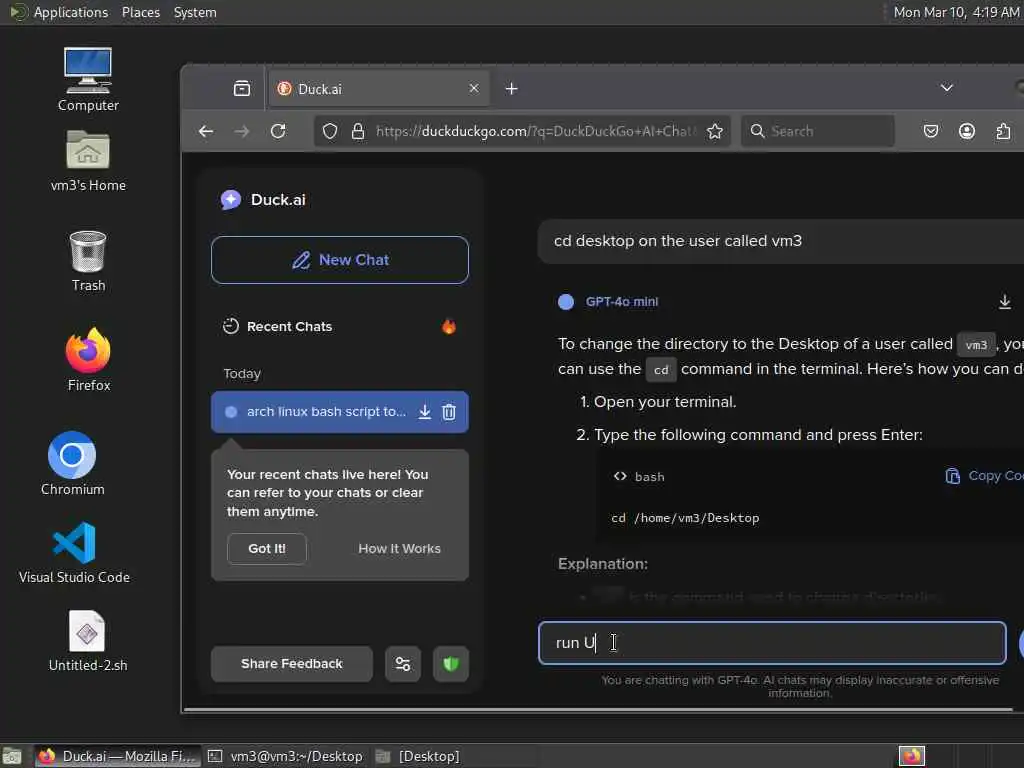This screenshot has width=1024, height=768.
Task: Expand the list all tabs chevron
Action: click(x=946, y=88)
